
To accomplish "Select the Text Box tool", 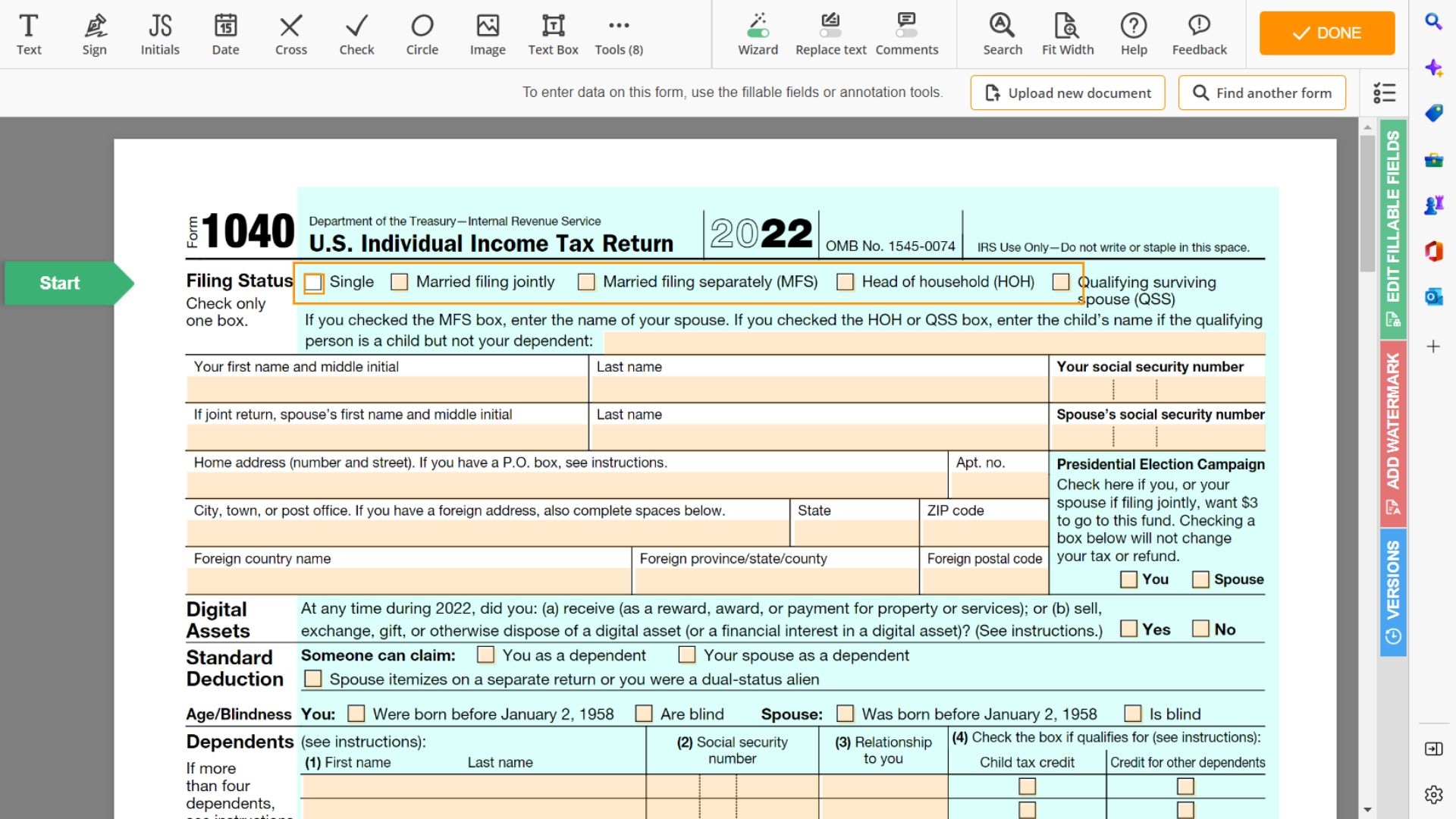I will pos(553,33).
